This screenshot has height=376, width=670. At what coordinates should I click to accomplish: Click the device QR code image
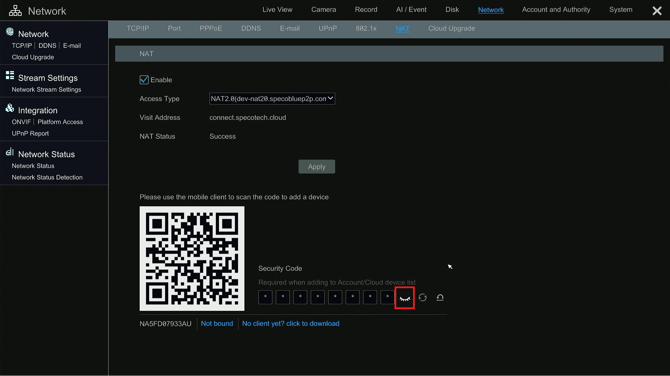192,258
